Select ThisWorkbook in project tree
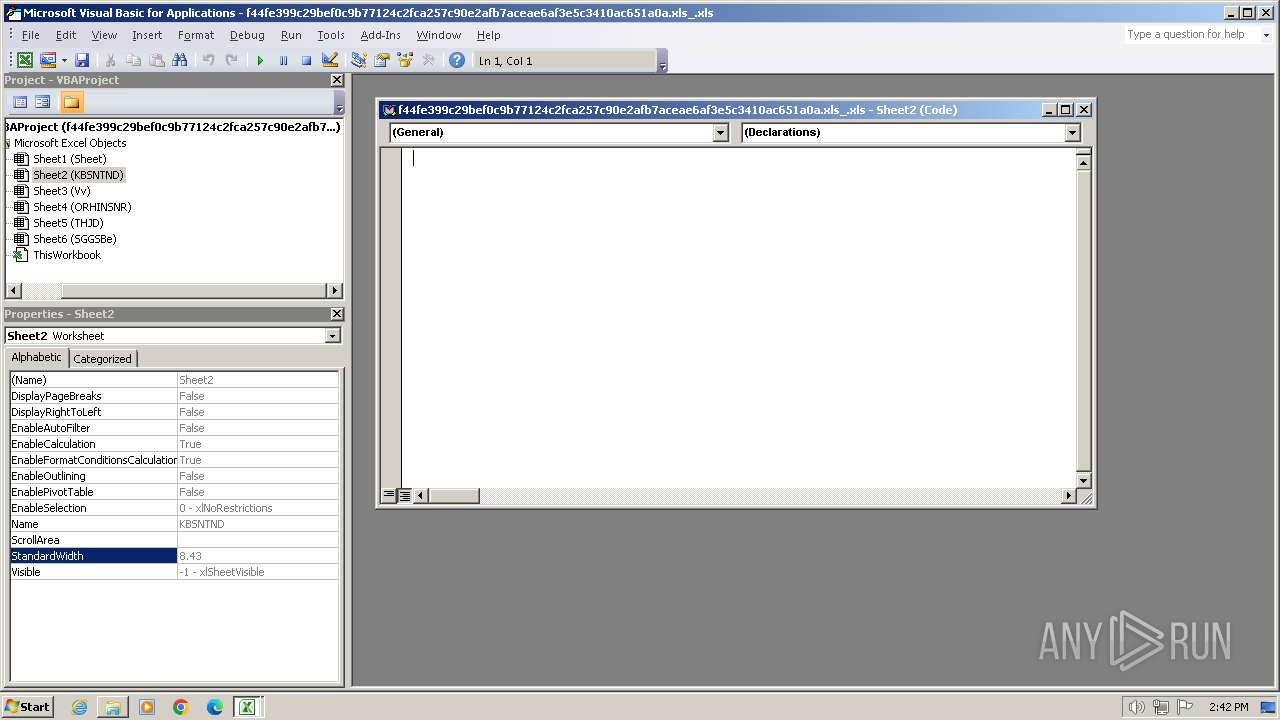The height and width of the screenshot is (720, 1280). point(67,255)
